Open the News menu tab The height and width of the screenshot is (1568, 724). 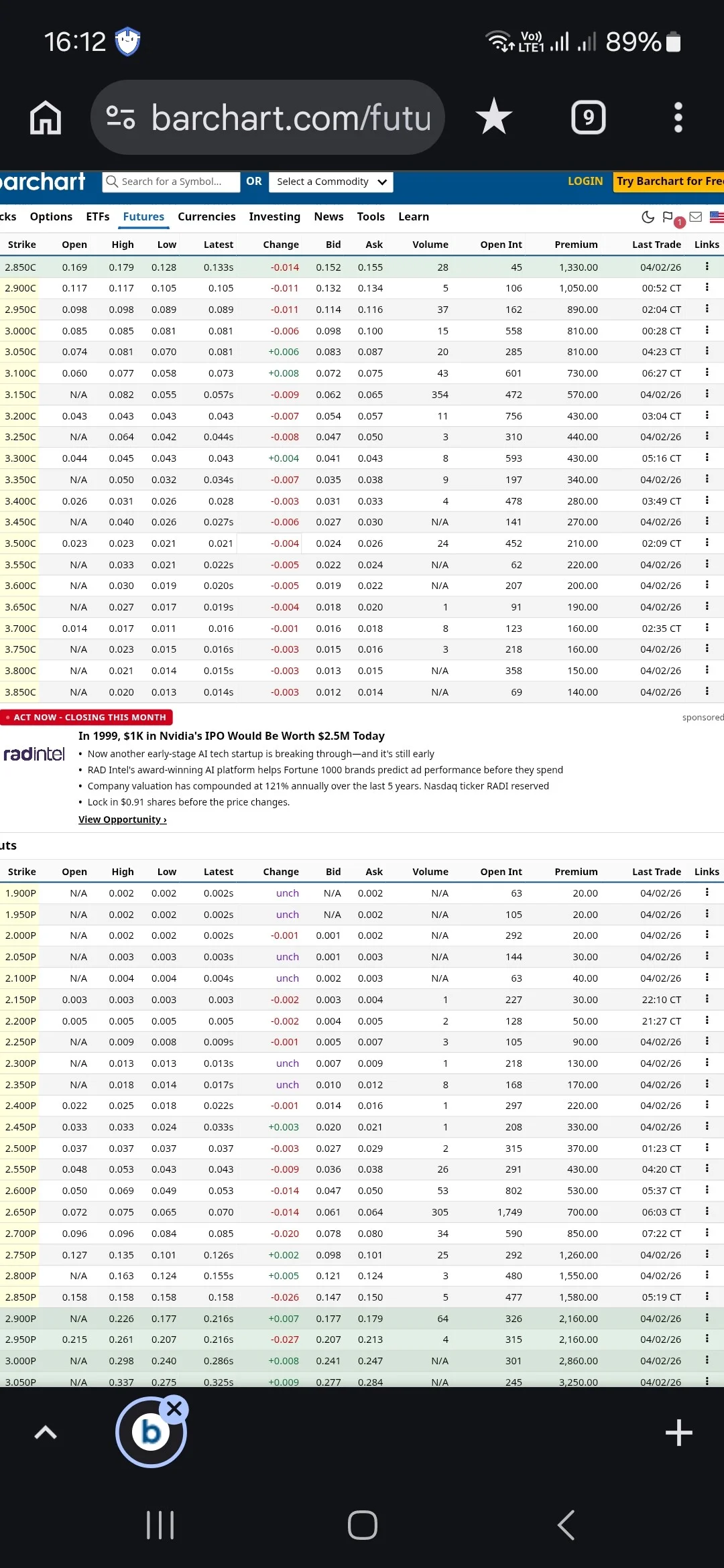328,216
